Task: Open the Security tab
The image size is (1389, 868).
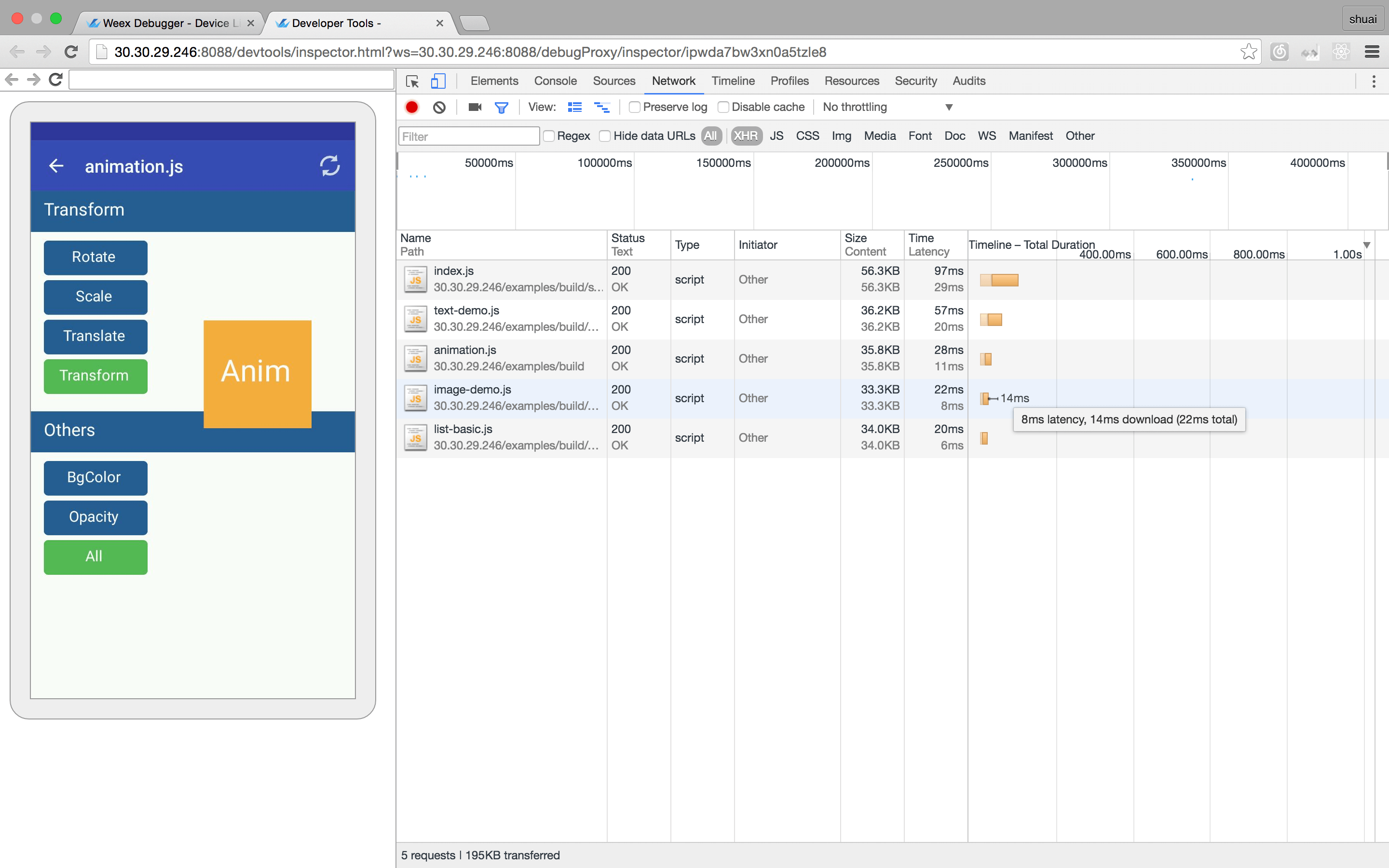Action: 915,81
